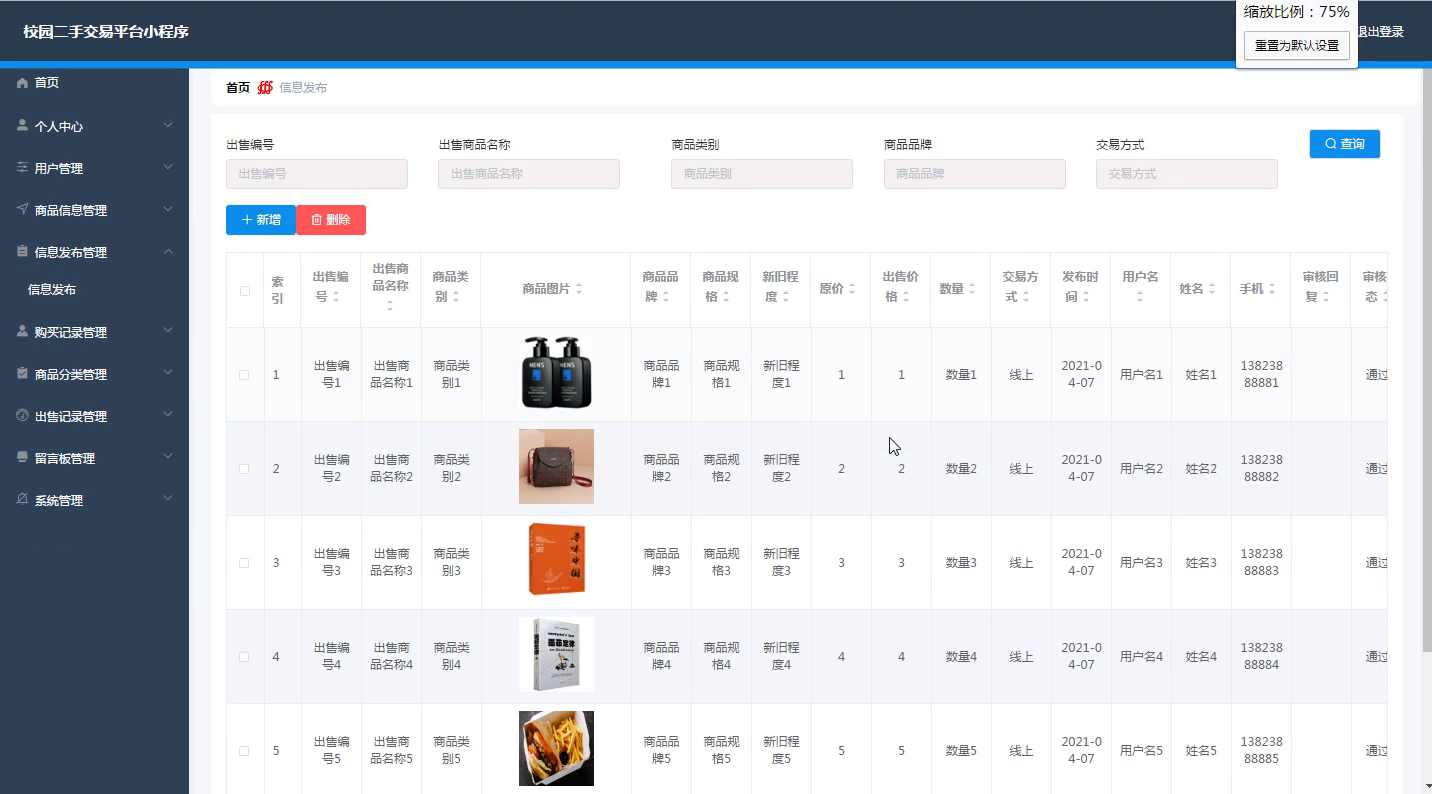Screen dimensions: 1432x794
Task: Open the food box image in row 5
Action: (556, 749)
